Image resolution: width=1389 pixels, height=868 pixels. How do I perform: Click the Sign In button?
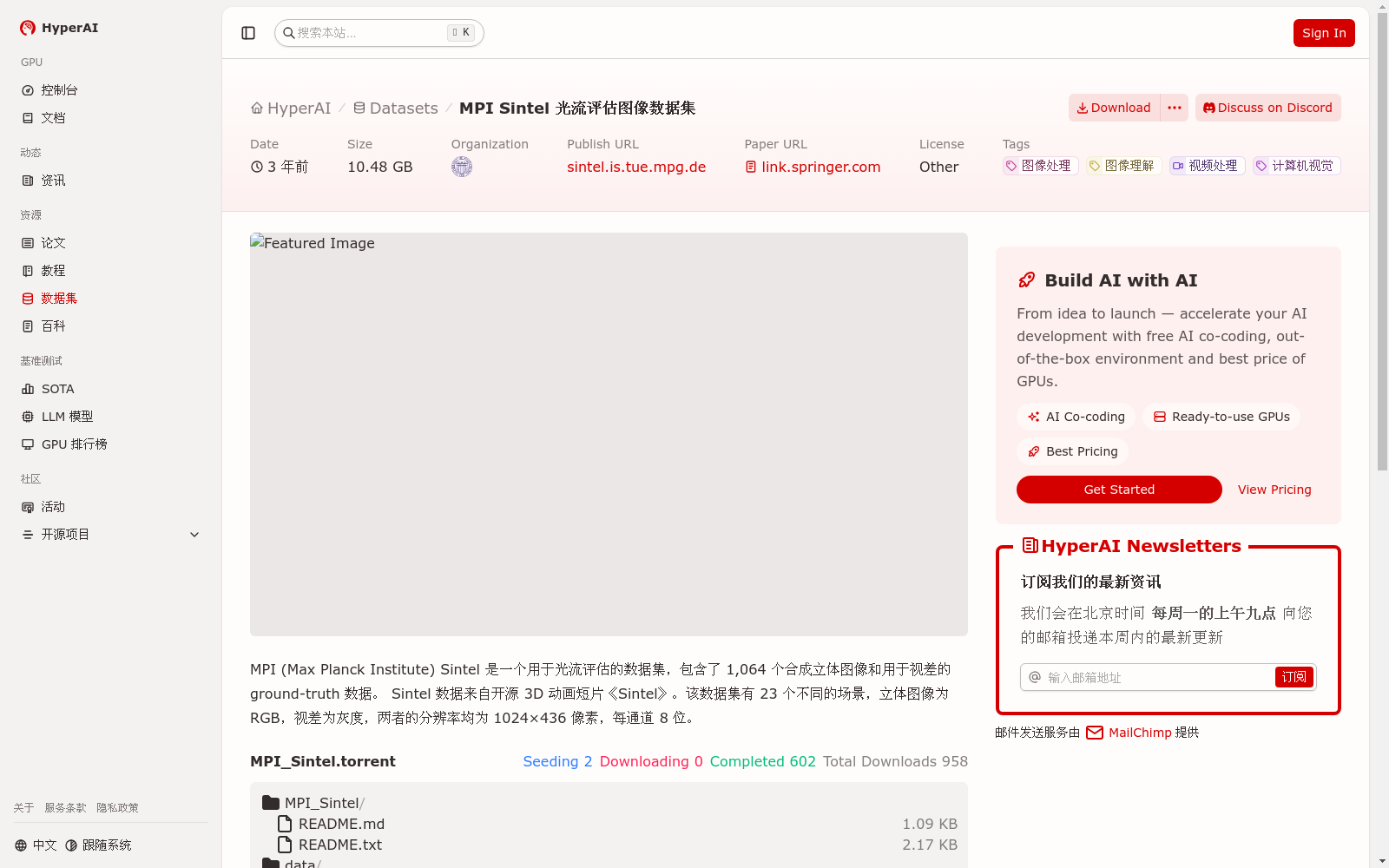point(1324,33)
